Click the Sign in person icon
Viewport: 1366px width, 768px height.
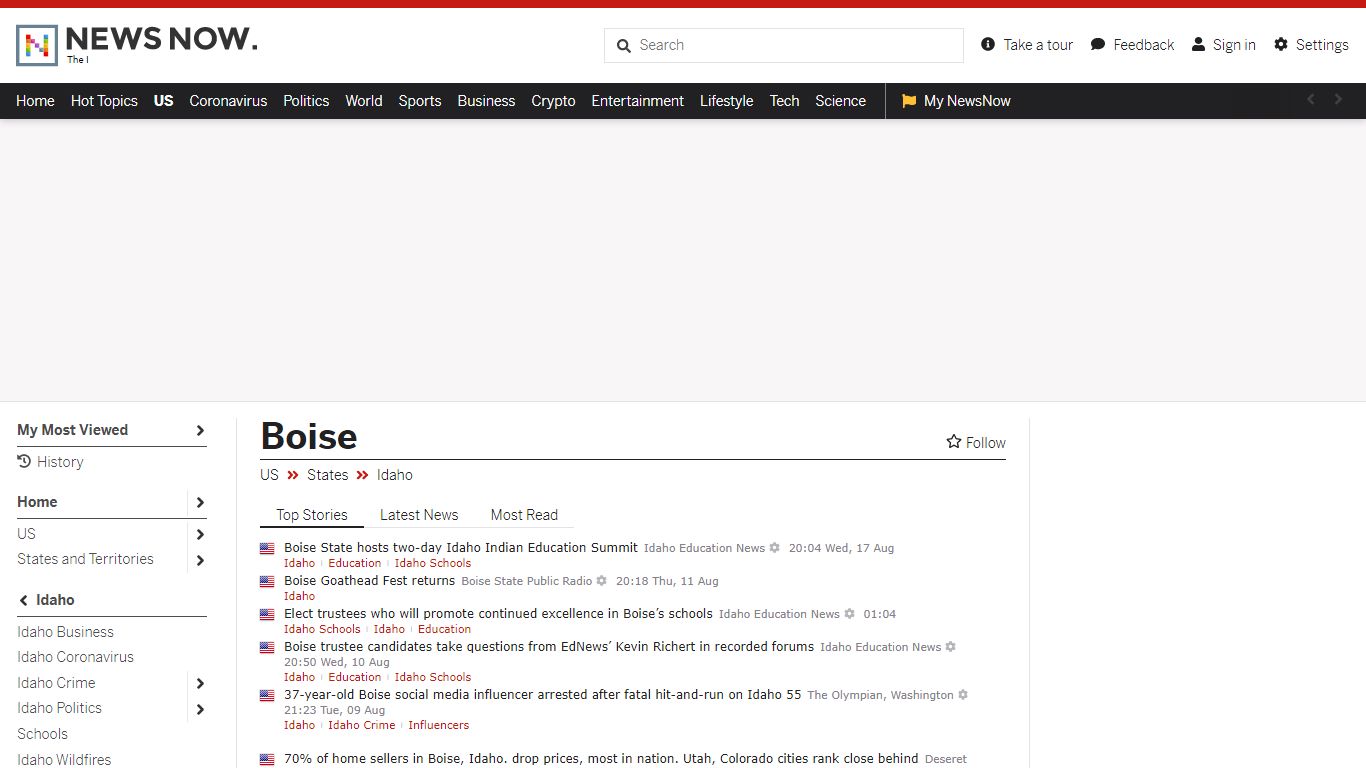[x=1198, y=44]
